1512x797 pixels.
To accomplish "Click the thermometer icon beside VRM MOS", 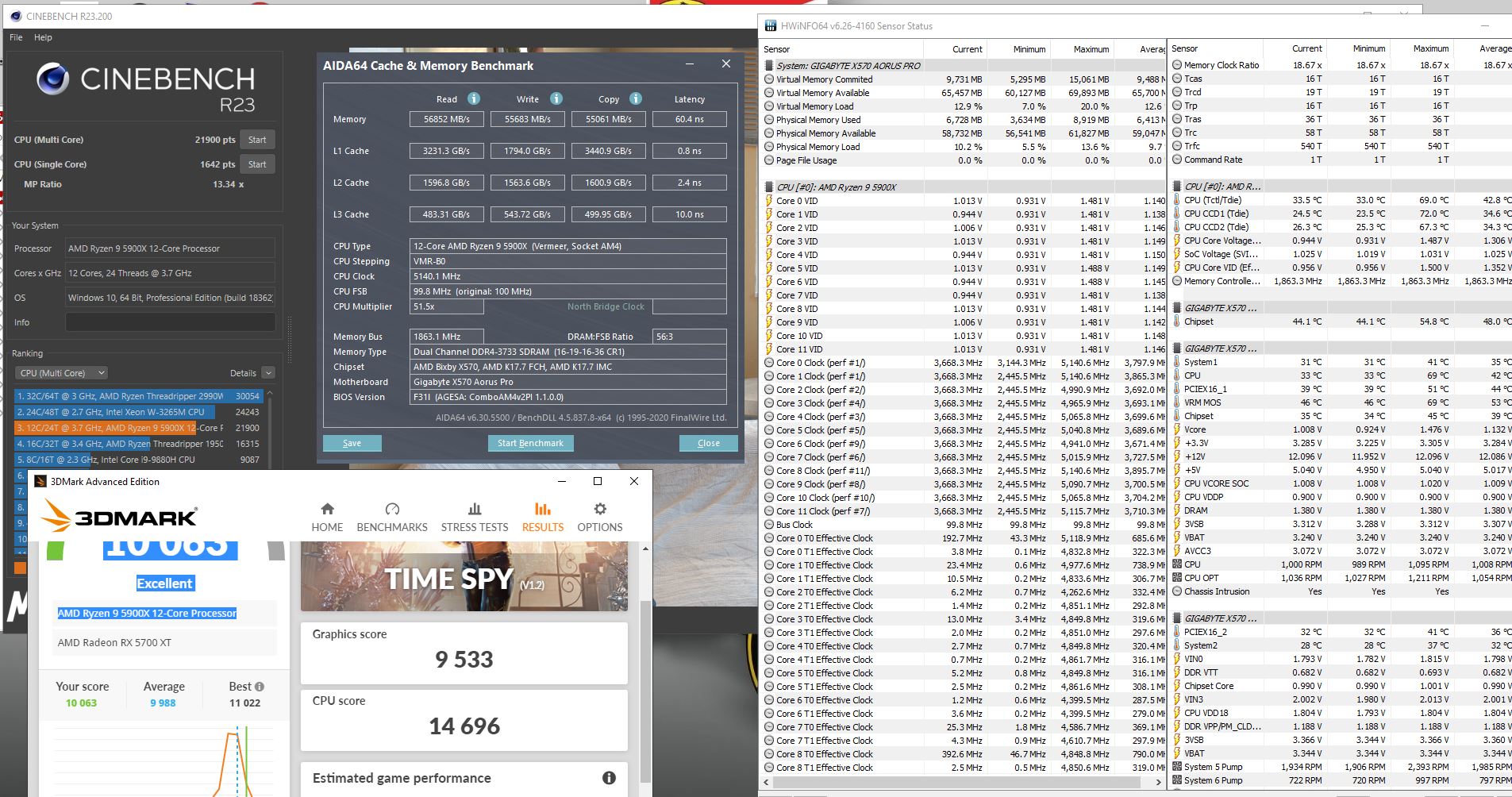I will click(1177, 402).
